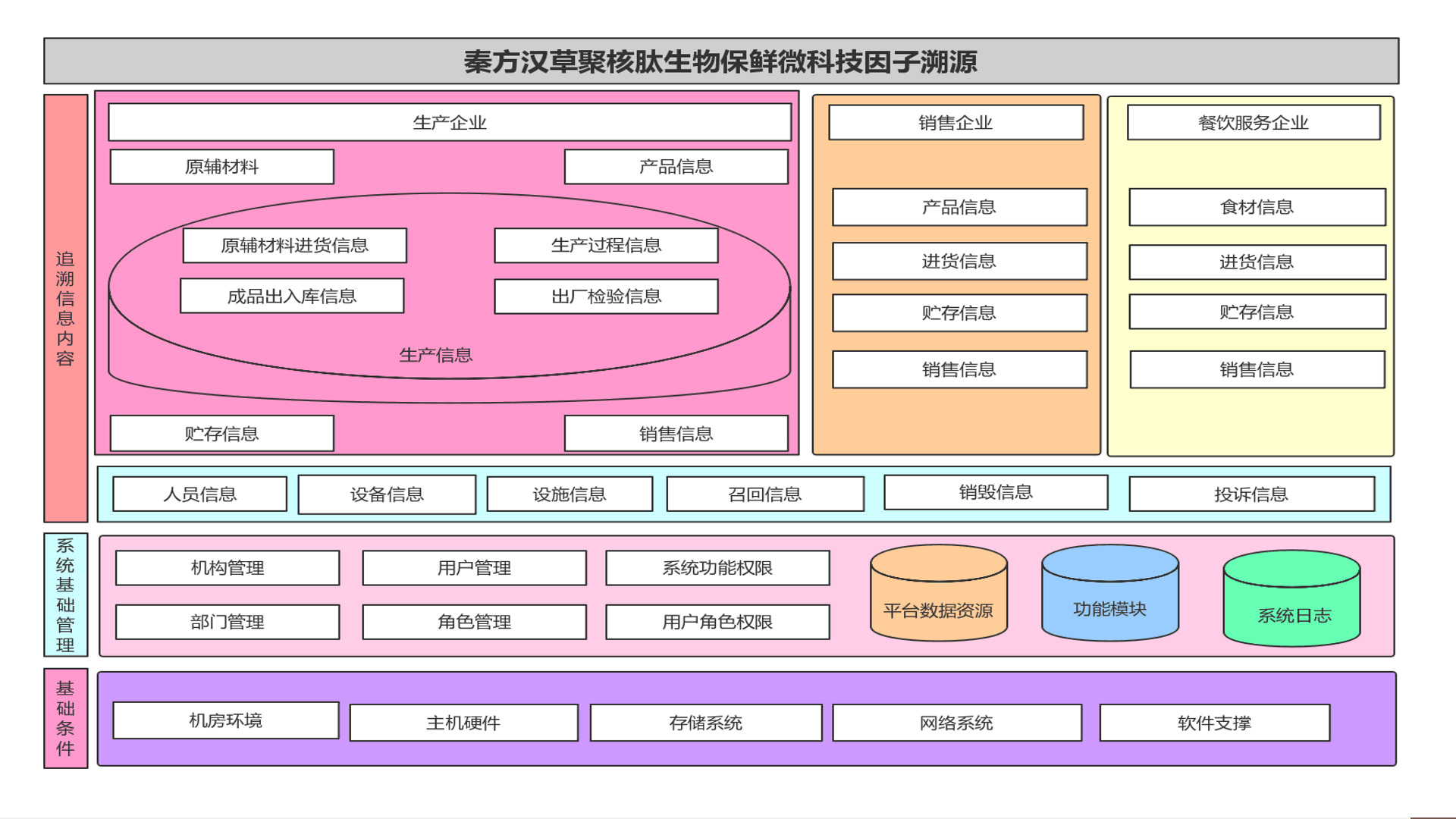Select 产品信息 in the orange 销售企业 panel

[960, 207]
